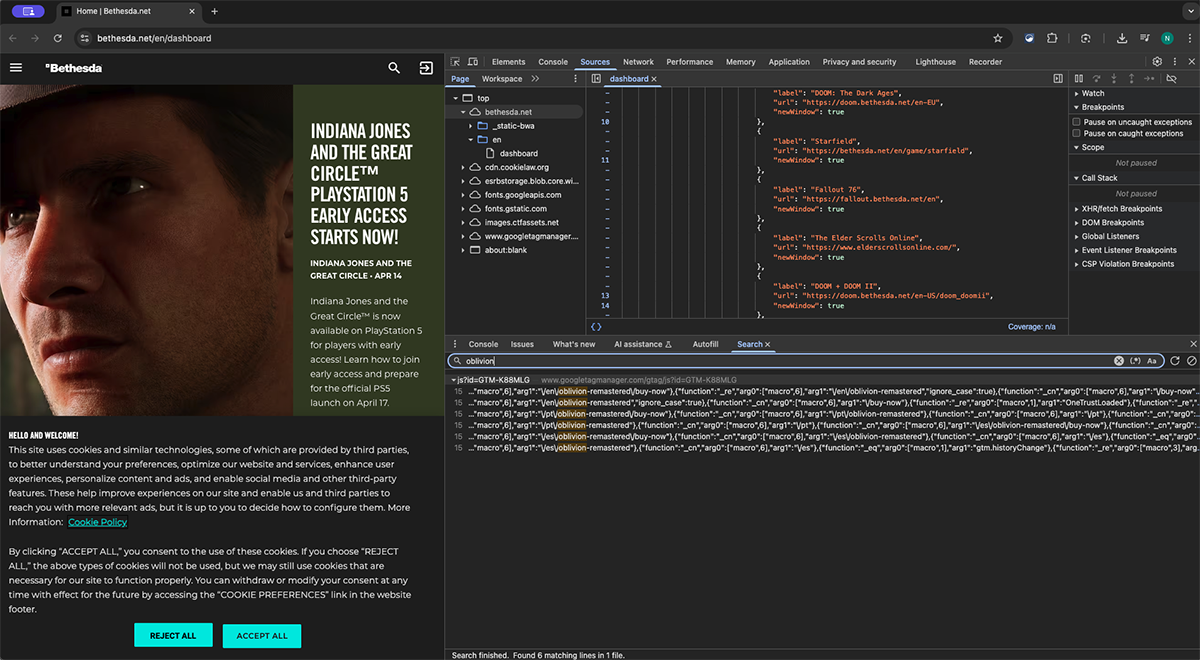Click deactivate breakpoints icon

(1172, 79)
